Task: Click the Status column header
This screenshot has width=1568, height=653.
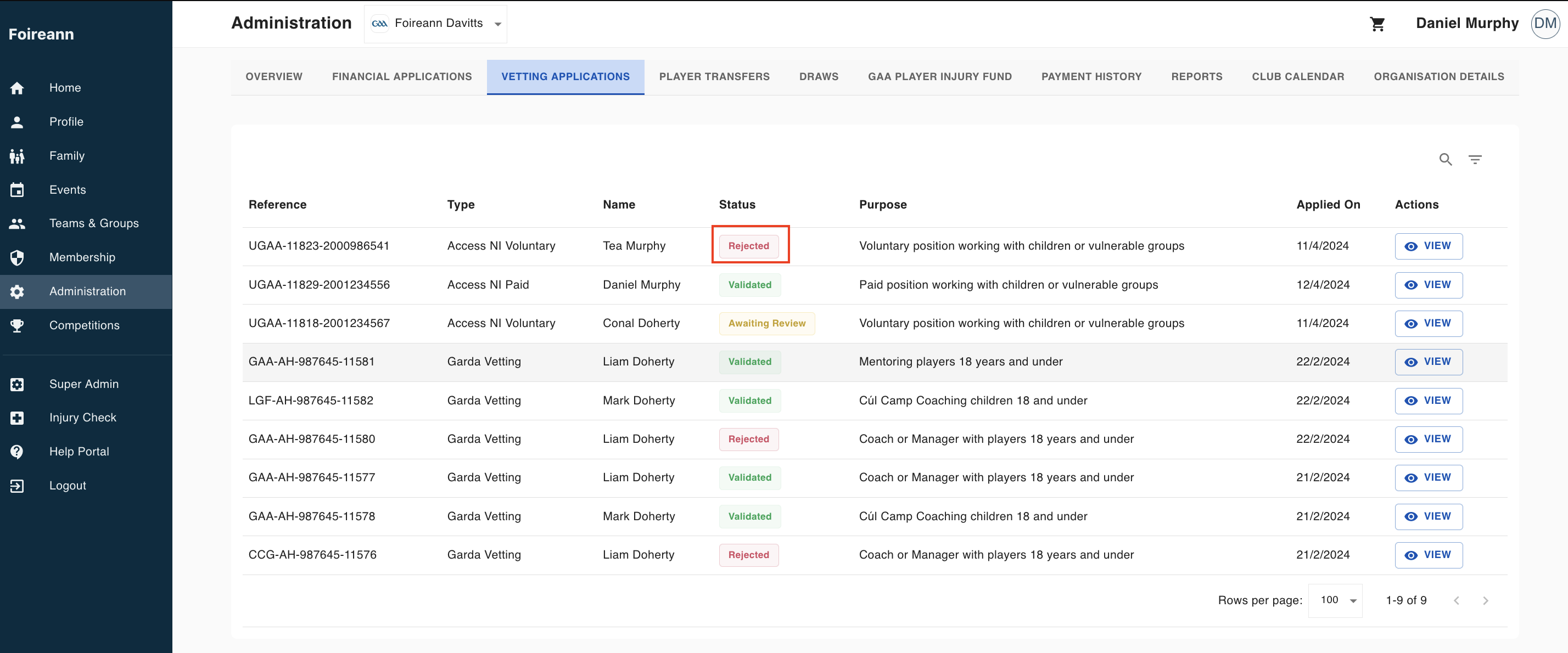Action: 737,205
